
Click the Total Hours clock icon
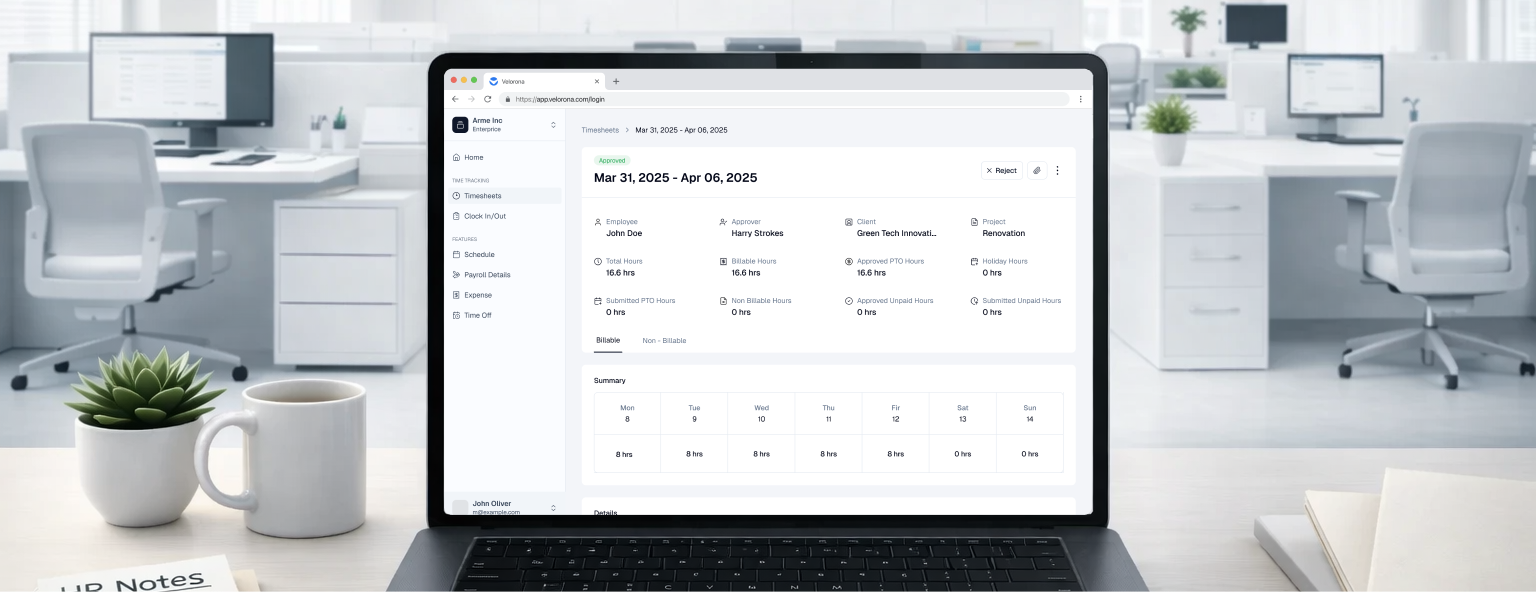598,261
